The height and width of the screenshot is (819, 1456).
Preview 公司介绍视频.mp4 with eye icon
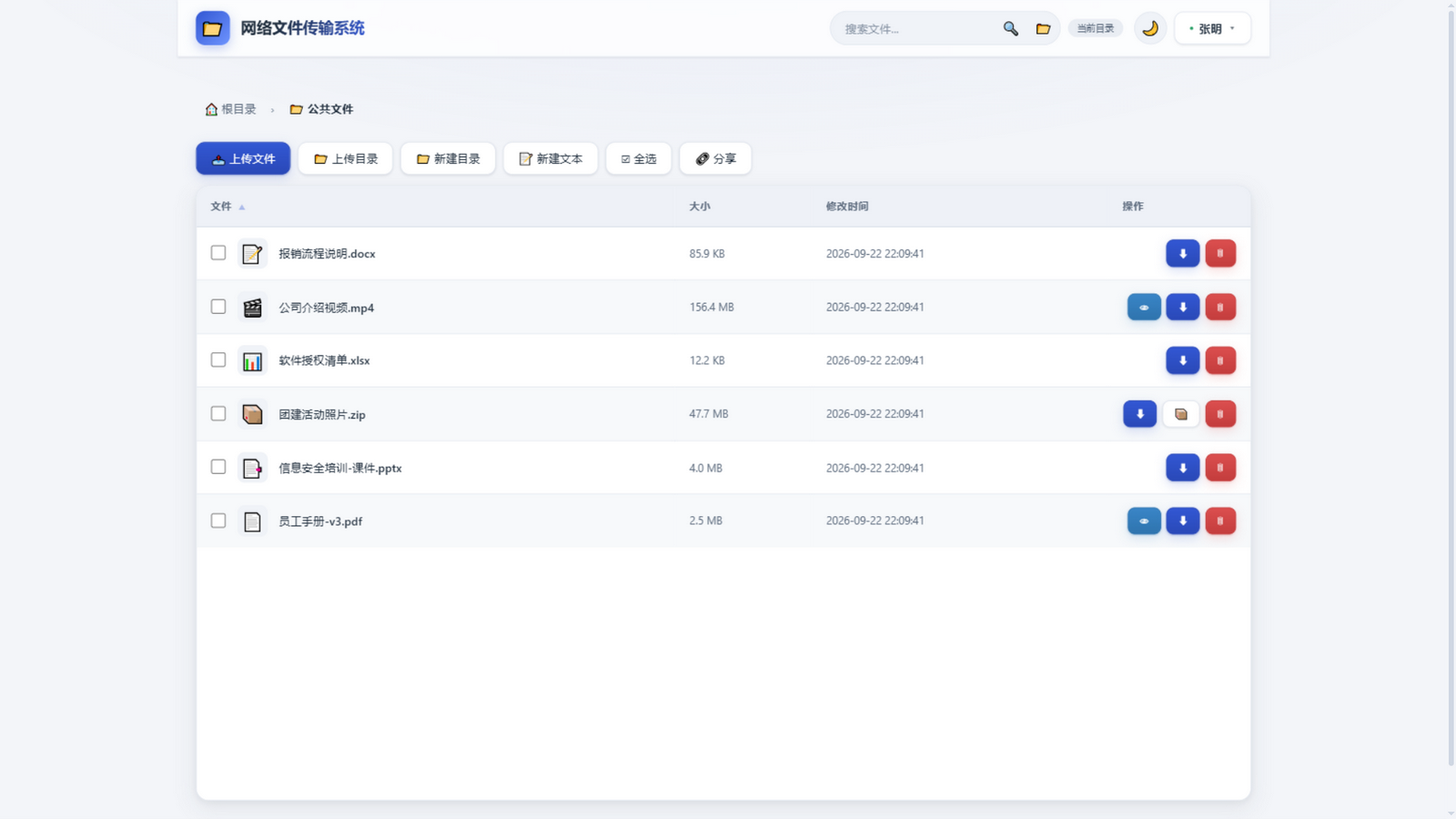click(x=1144, y=307)
